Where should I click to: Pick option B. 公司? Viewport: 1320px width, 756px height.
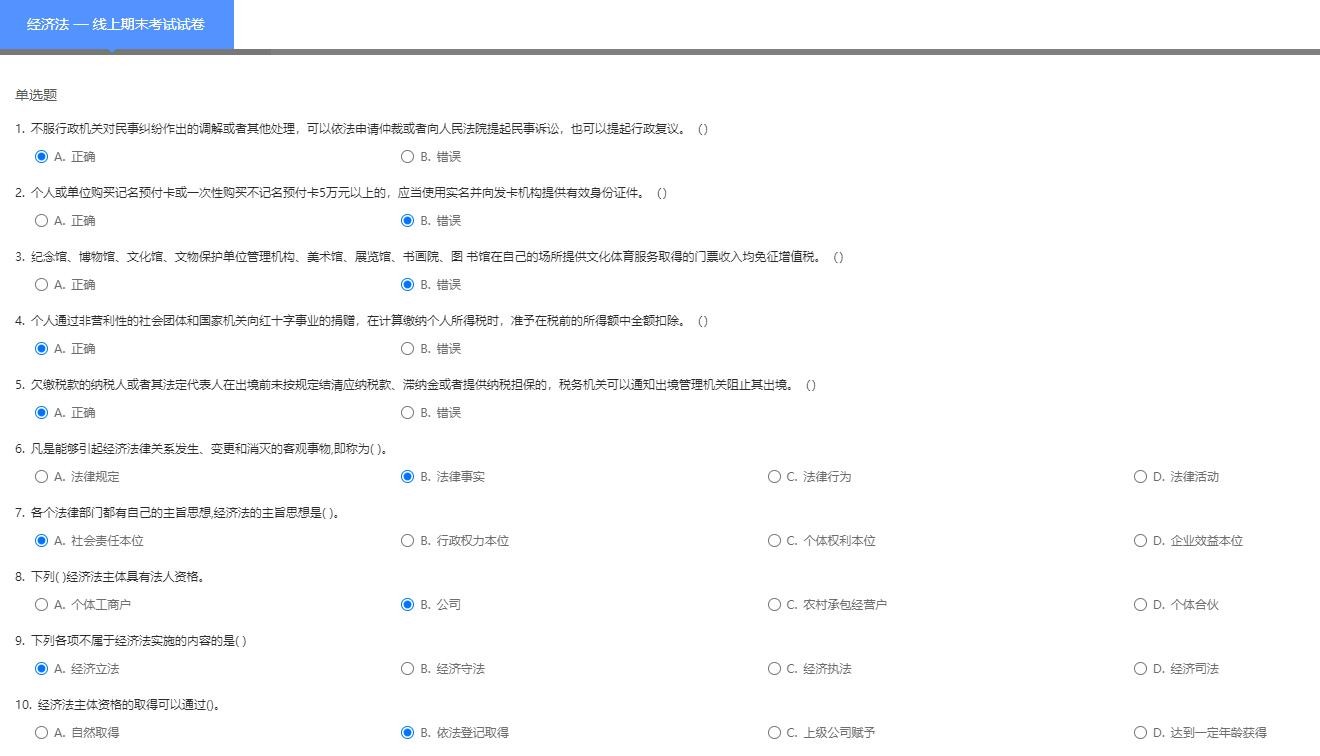click(407, 605)
